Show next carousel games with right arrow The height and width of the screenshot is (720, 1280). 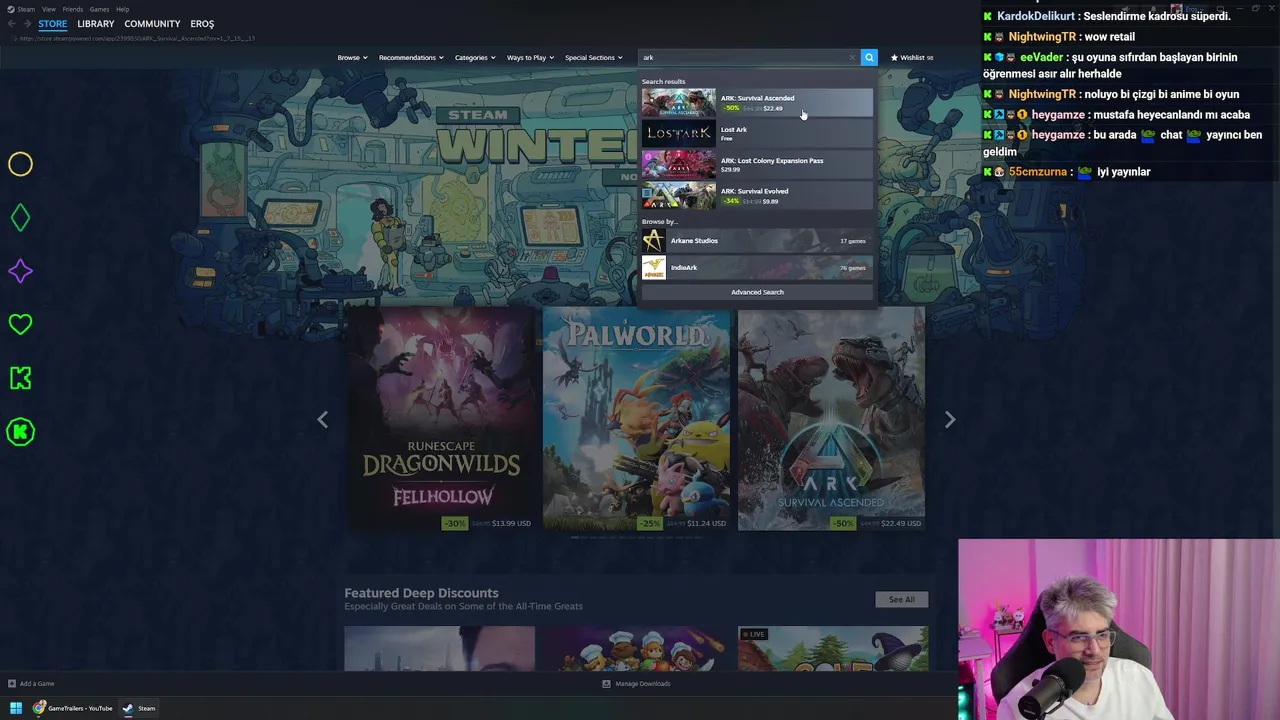(x=950, y=420)
